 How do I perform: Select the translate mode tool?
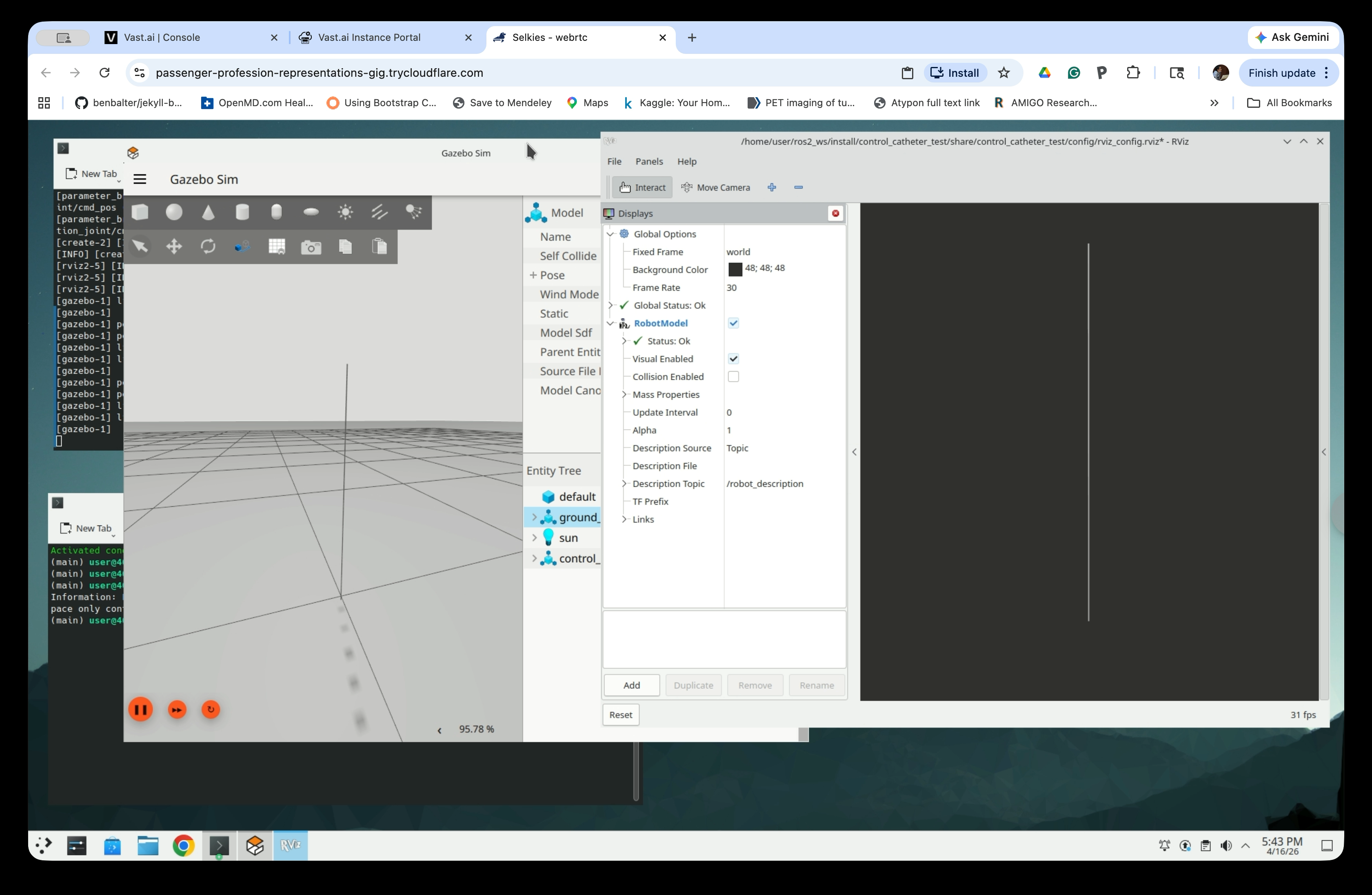click(174, 247)
